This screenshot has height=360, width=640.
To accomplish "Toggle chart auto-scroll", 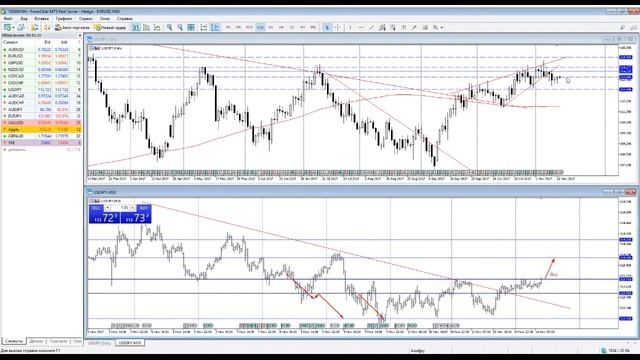I will point(204,27).
